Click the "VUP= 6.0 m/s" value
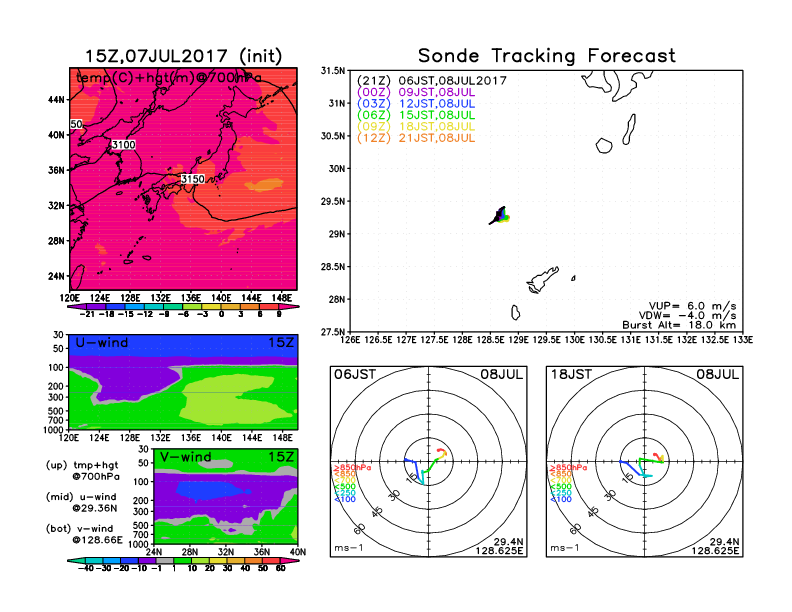The image size is (792, 612). (x=692, y=306)
